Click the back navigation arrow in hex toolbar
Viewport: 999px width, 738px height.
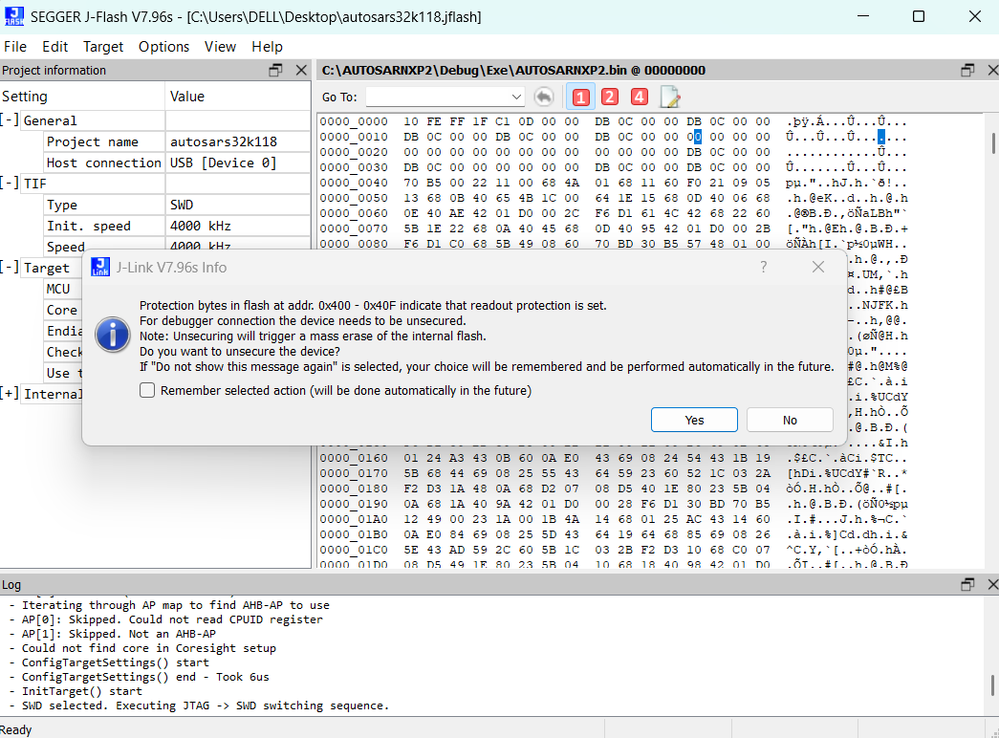(x=543, y=97)
